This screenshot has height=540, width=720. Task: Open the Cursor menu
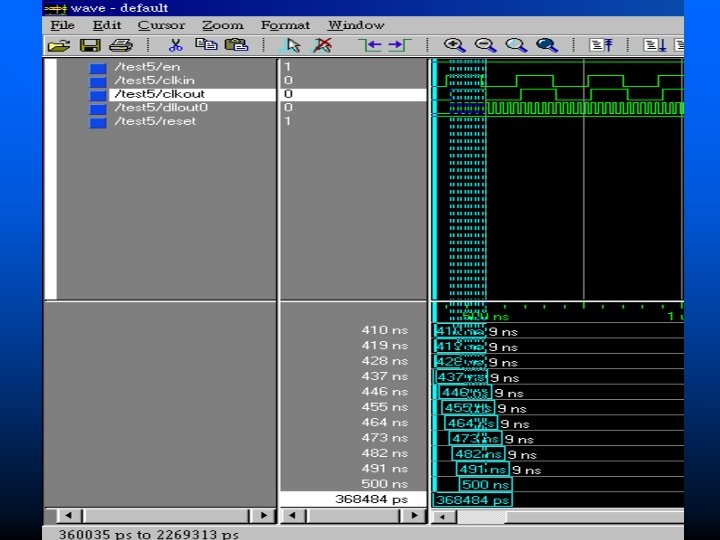(x=161, y=25)
